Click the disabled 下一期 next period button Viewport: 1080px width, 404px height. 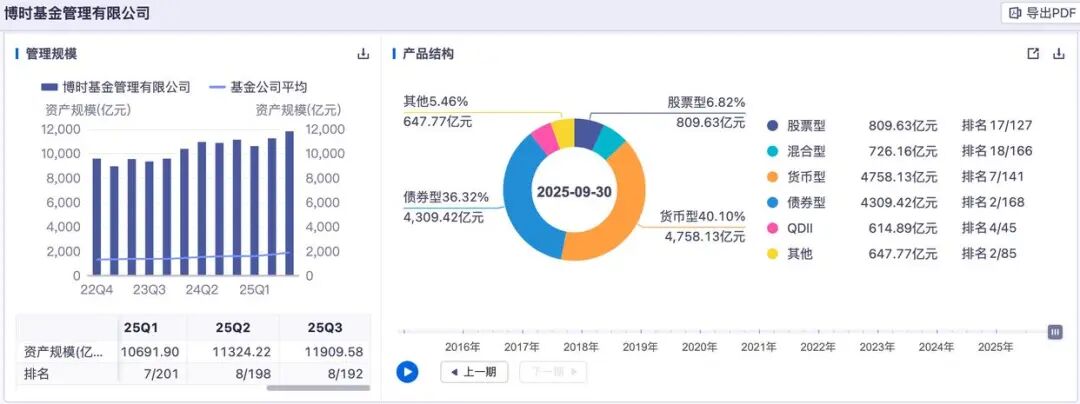point(553,372)
